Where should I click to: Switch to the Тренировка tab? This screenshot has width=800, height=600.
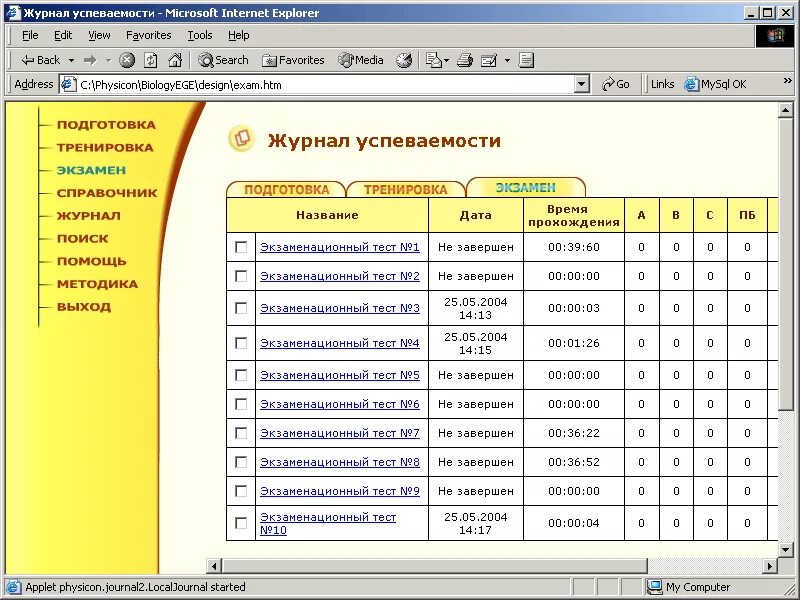point(404,187)
